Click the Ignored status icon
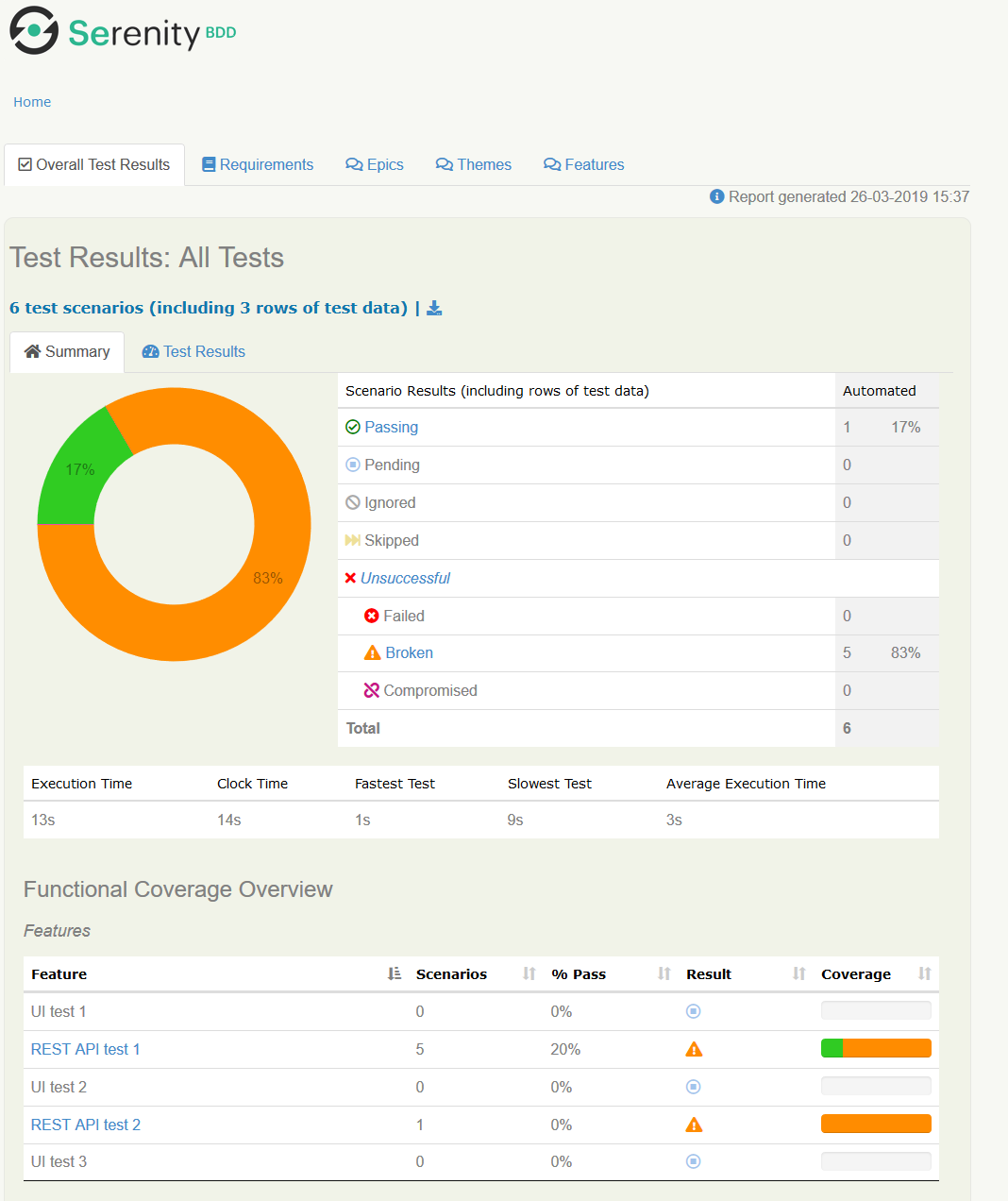Viewport: 1008px width, 1201px height. pos(351,502)
